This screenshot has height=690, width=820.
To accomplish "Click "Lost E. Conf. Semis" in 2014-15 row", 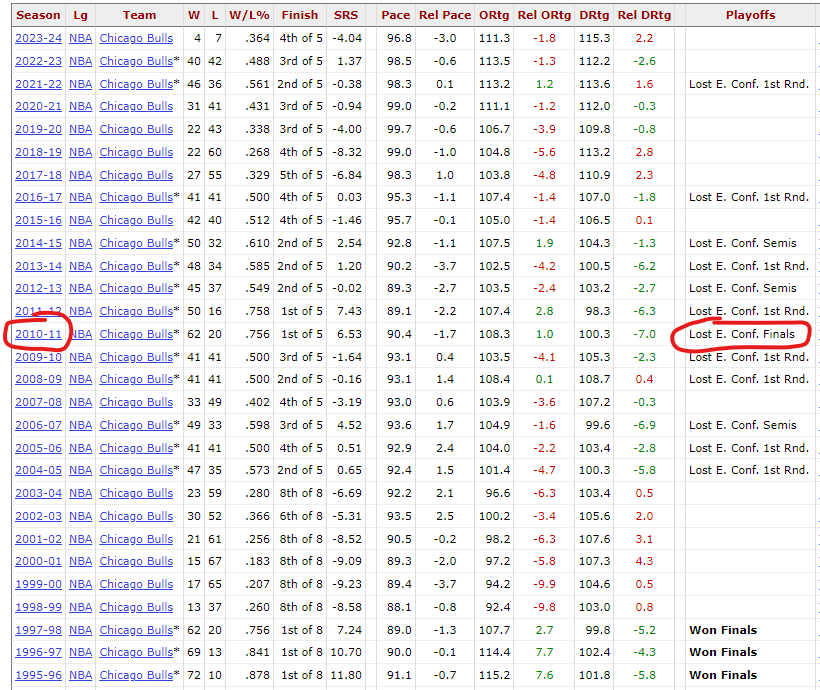I will [743, 243].
